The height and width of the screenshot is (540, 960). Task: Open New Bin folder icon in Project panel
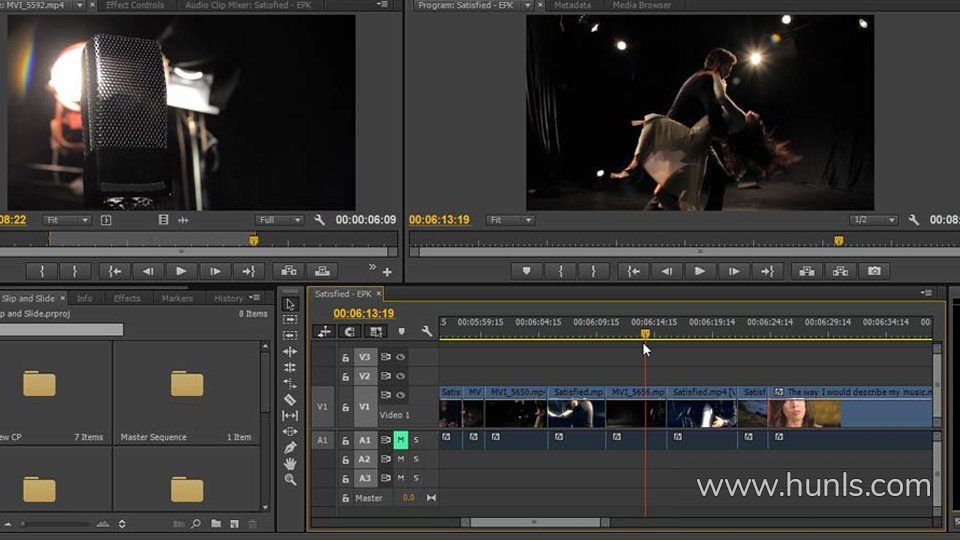pos(216,524)
